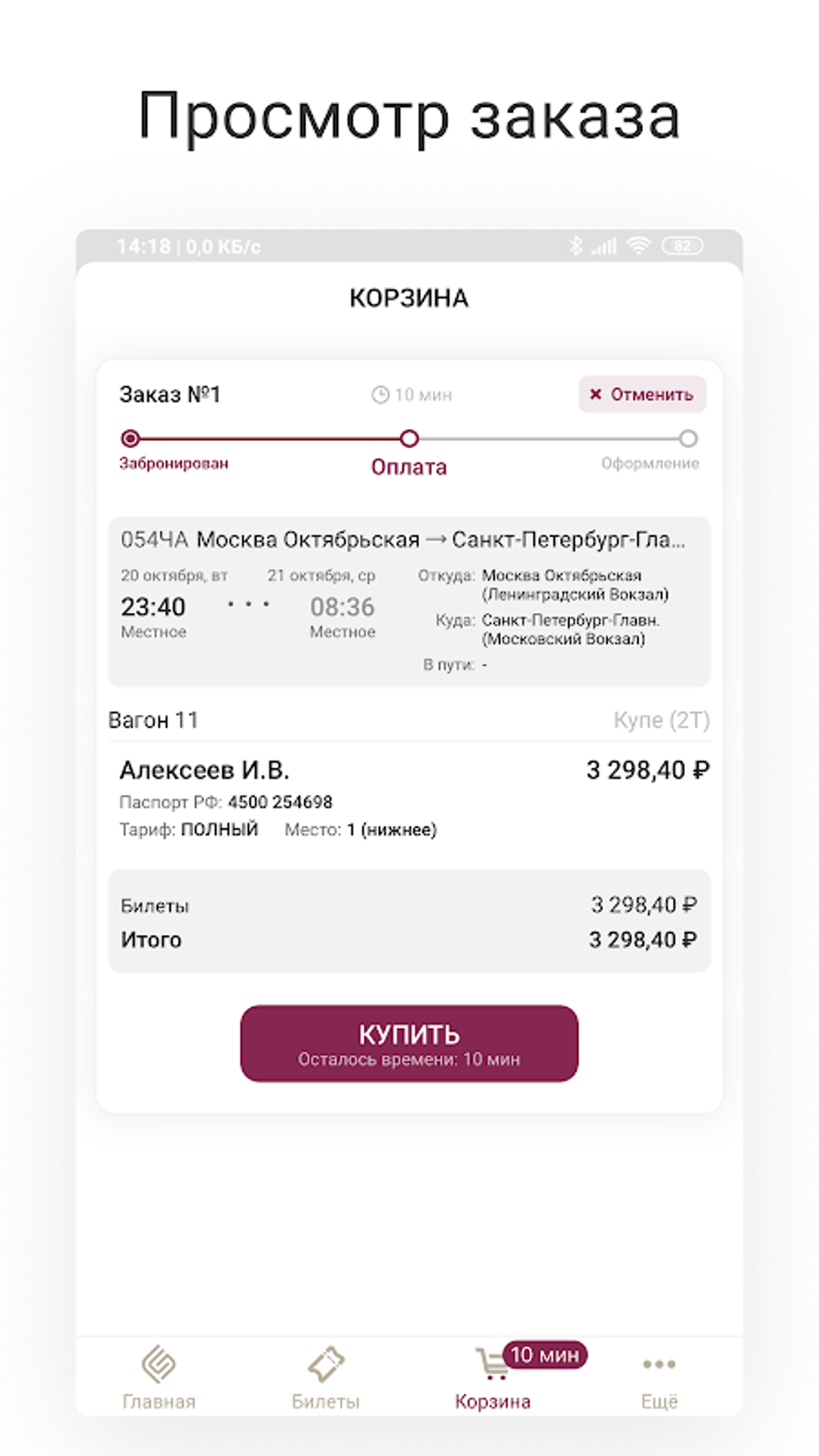Image resolution: width=819 pixels, height=1456 pixels.
Task: Open the Билеты tickets tab icon
Action: [x=325, y=1364]
